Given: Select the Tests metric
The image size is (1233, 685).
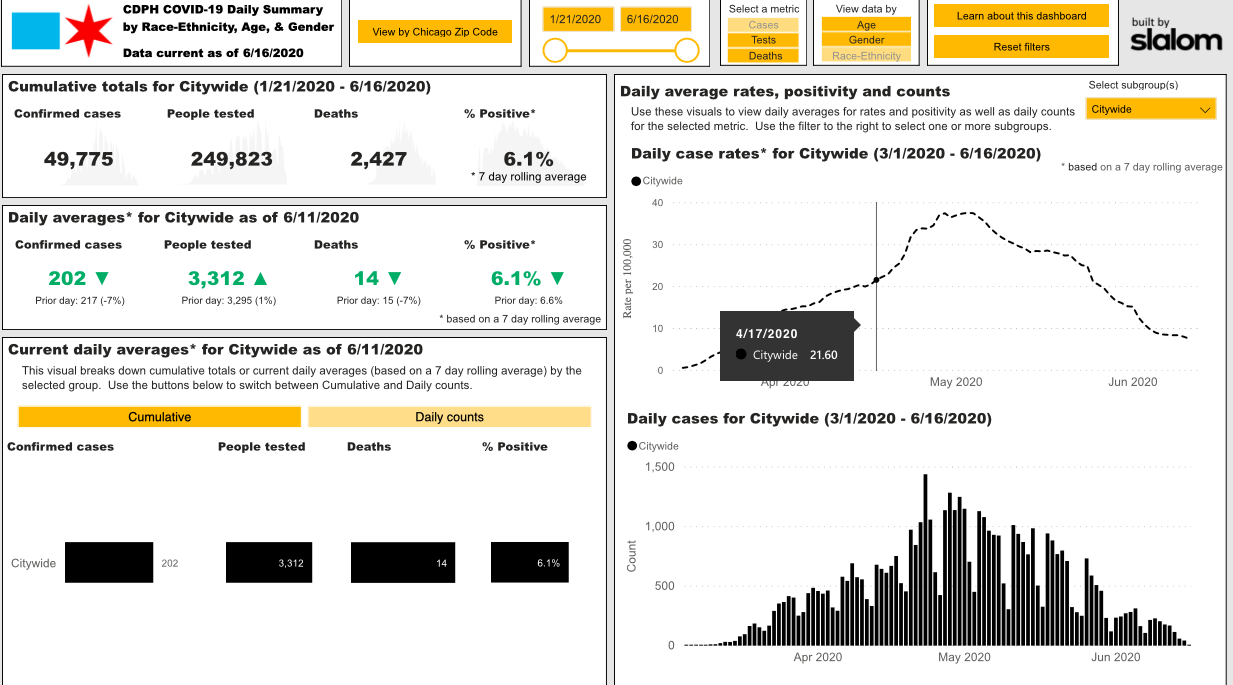Looking at the screenshot, I should pos(763,40).
